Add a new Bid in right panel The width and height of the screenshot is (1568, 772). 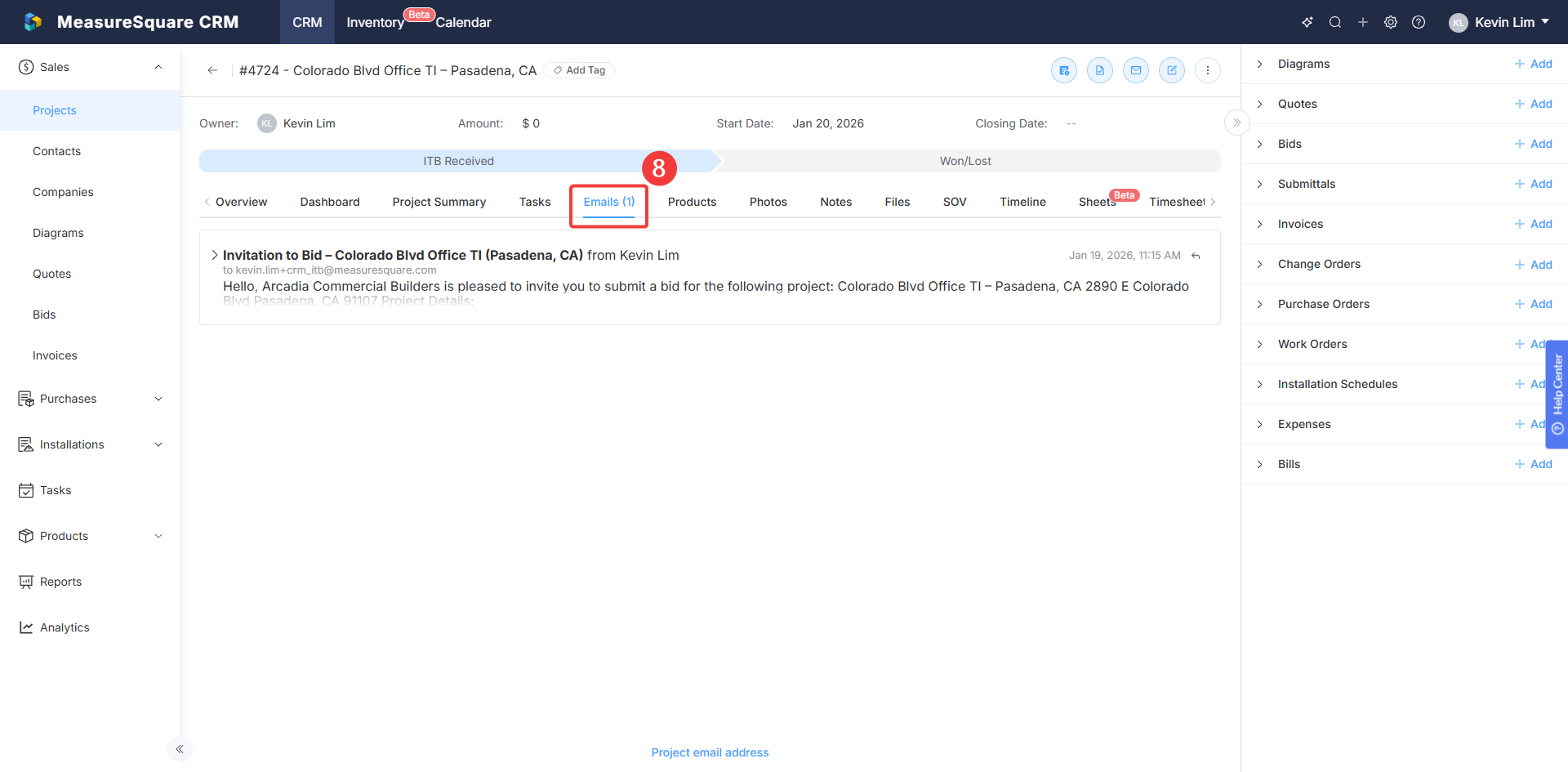pos(1534,144)
